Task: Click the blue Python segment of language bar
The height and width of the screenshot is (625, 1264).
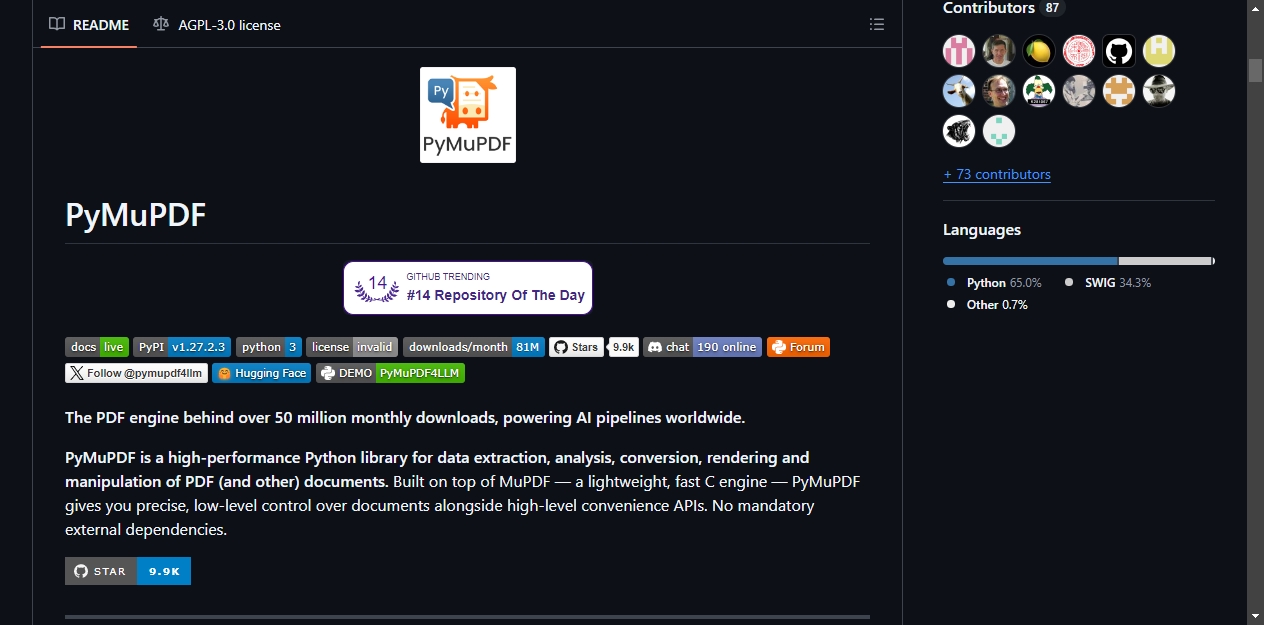Action: 1030,261
